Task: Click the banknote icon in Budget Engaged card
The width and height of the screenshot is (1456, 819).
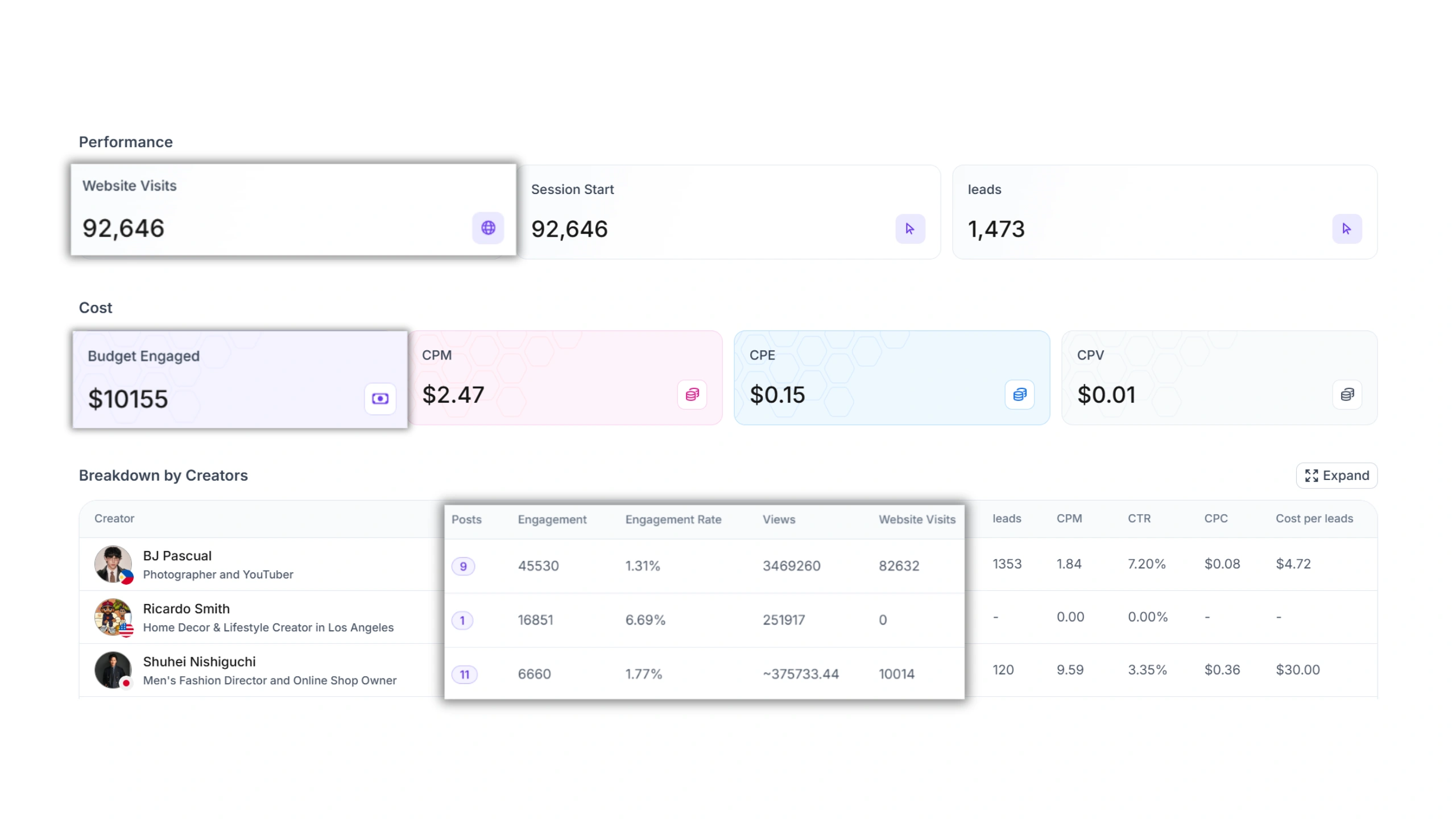Action: click(x=380, y=399)
